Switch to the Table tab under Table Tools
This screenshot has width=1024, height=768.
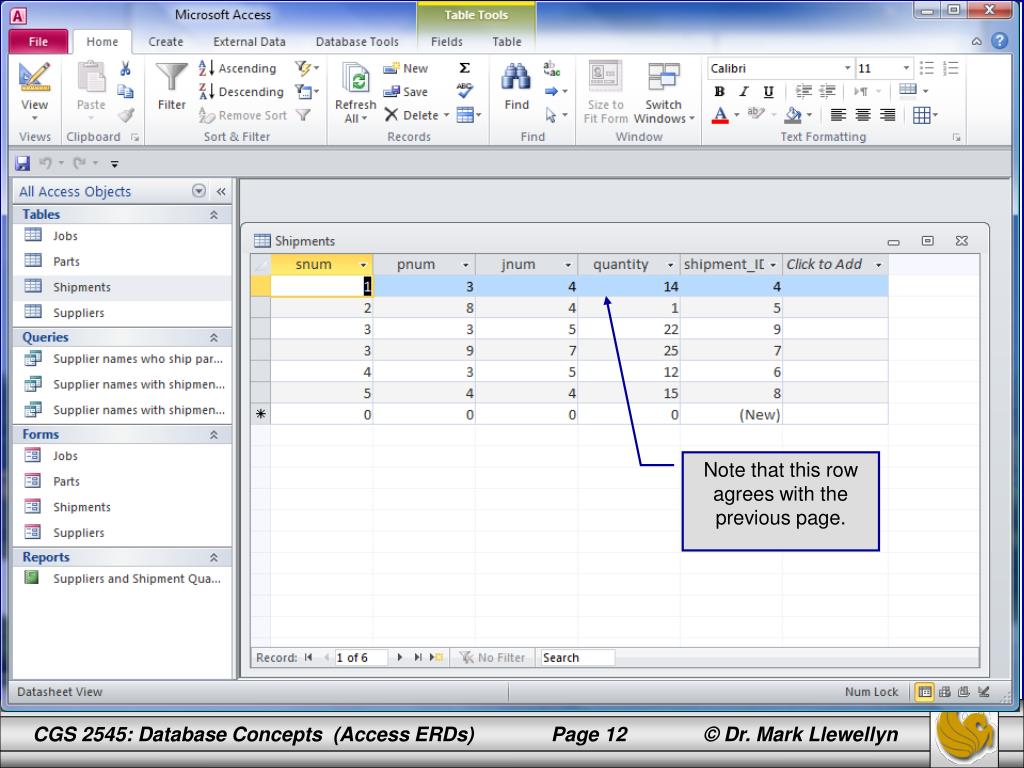pos(507,41)
